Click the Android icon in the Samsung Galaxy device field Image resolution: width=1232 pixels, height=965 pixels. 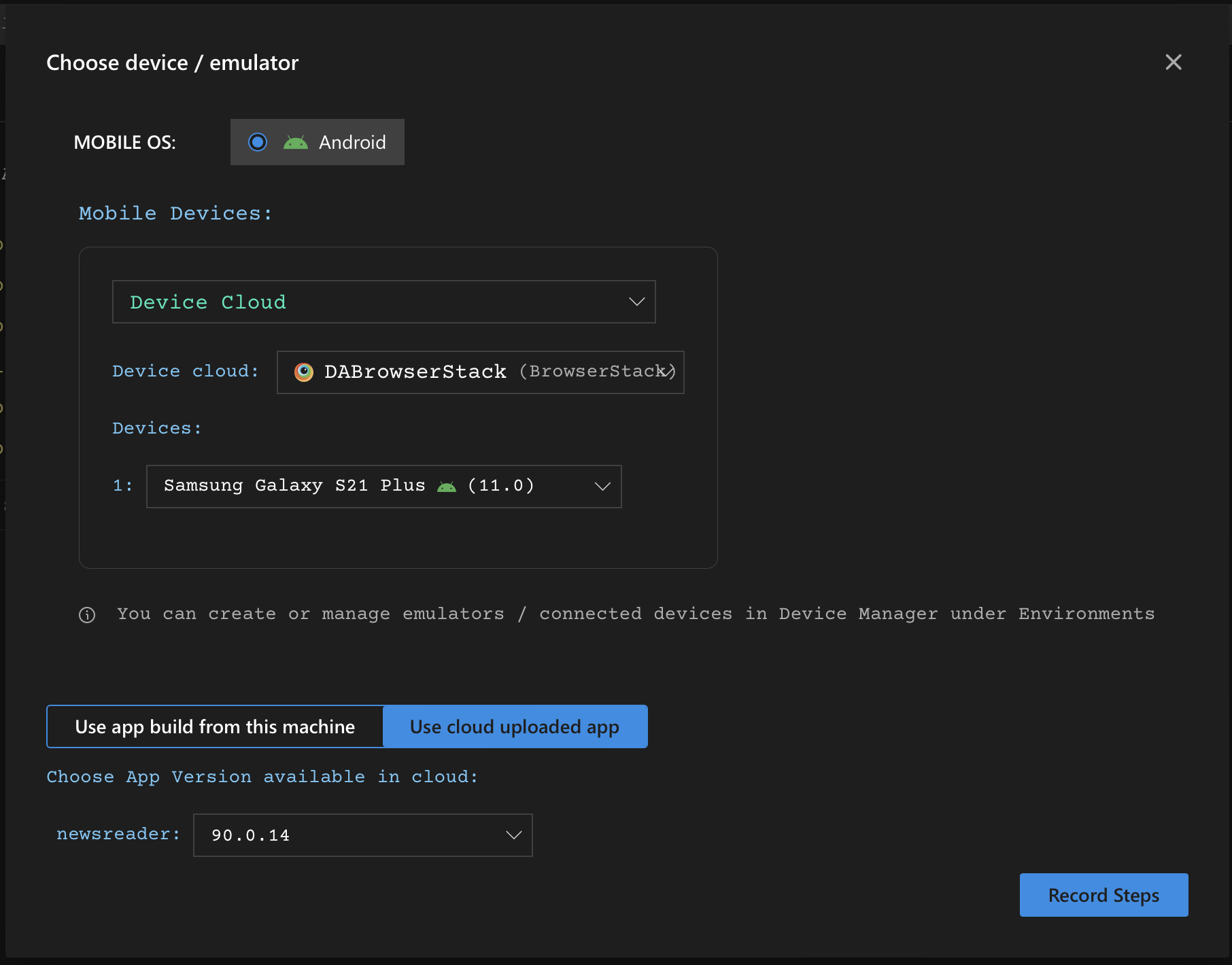[x=447, y=487]
